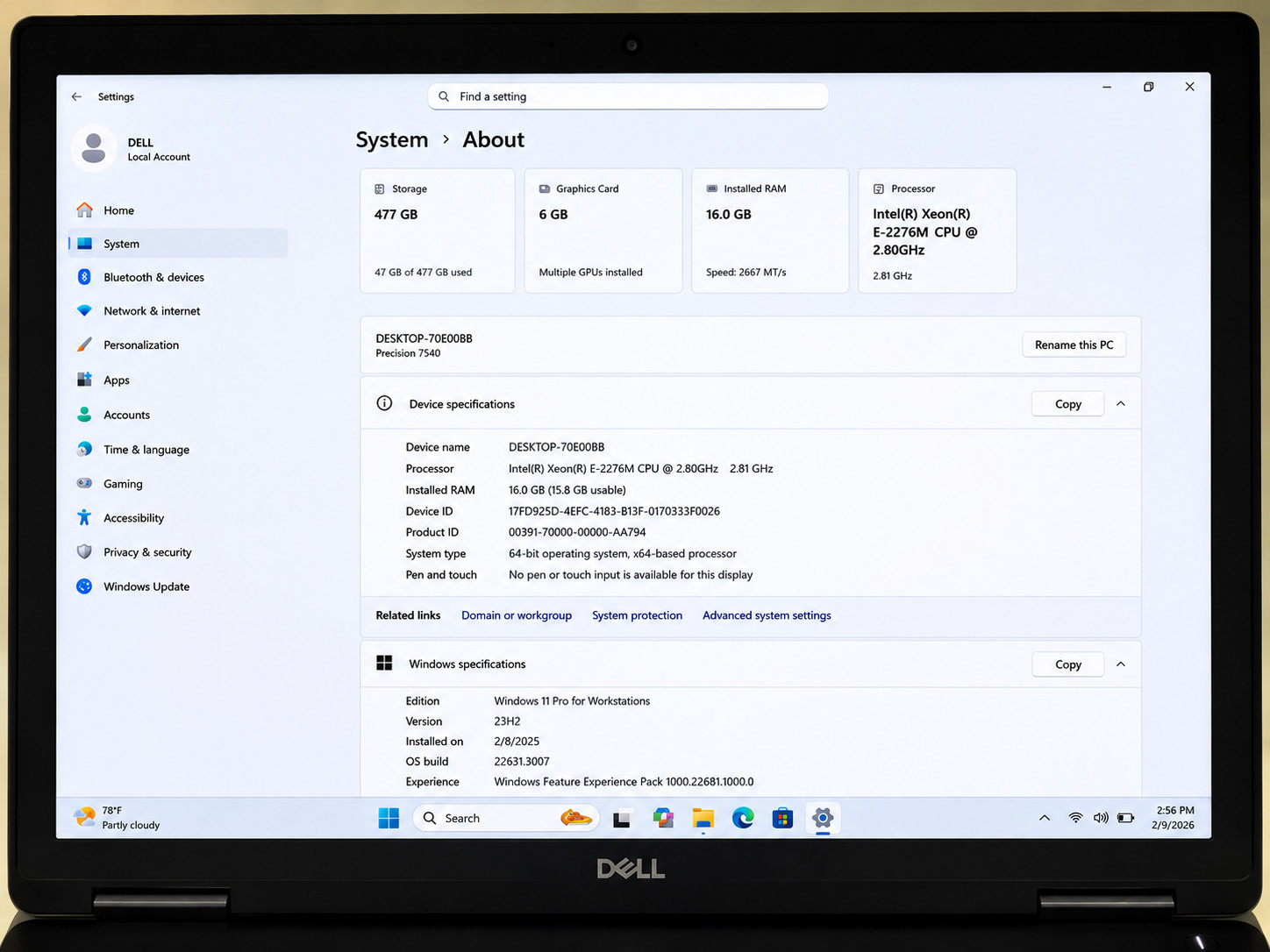Image resolution: width=1270 pixels, height=952 pixels.
Task: Click the Privacy & security shield icon
Action: point(84,551)
